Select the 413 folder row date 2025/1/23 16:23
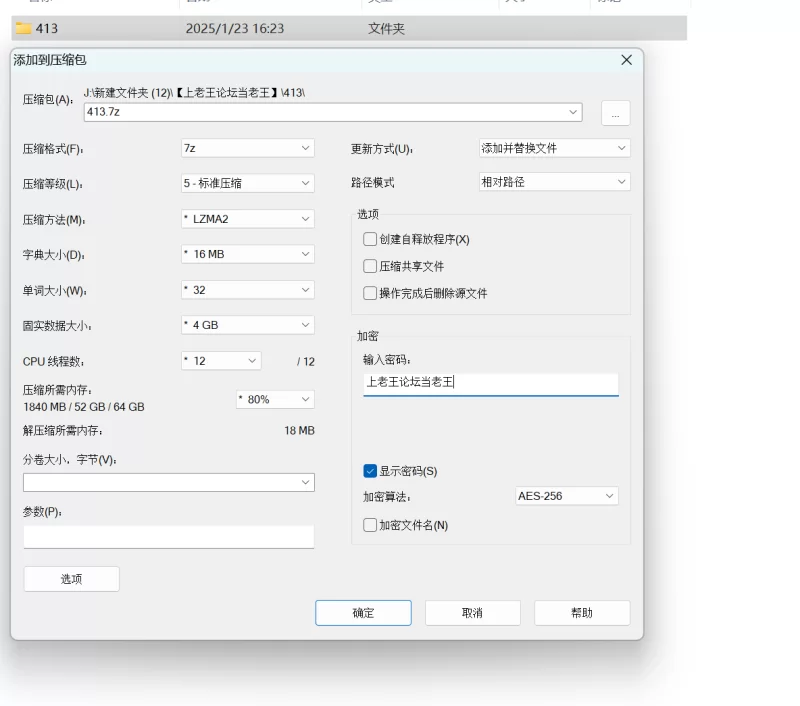 pyautogui.click(x=235, y=29)
